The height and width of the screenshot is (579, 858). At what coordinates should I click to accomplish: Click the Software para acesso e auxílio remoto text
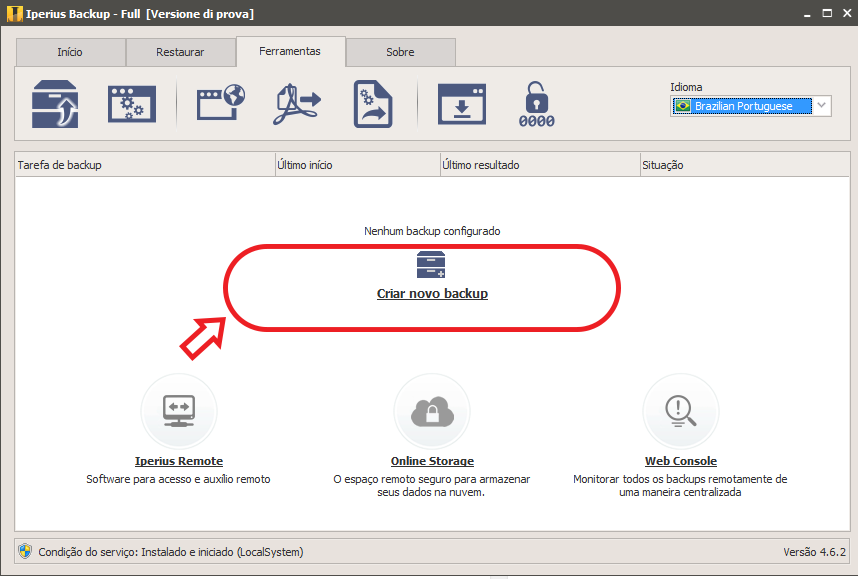[178, 479]
